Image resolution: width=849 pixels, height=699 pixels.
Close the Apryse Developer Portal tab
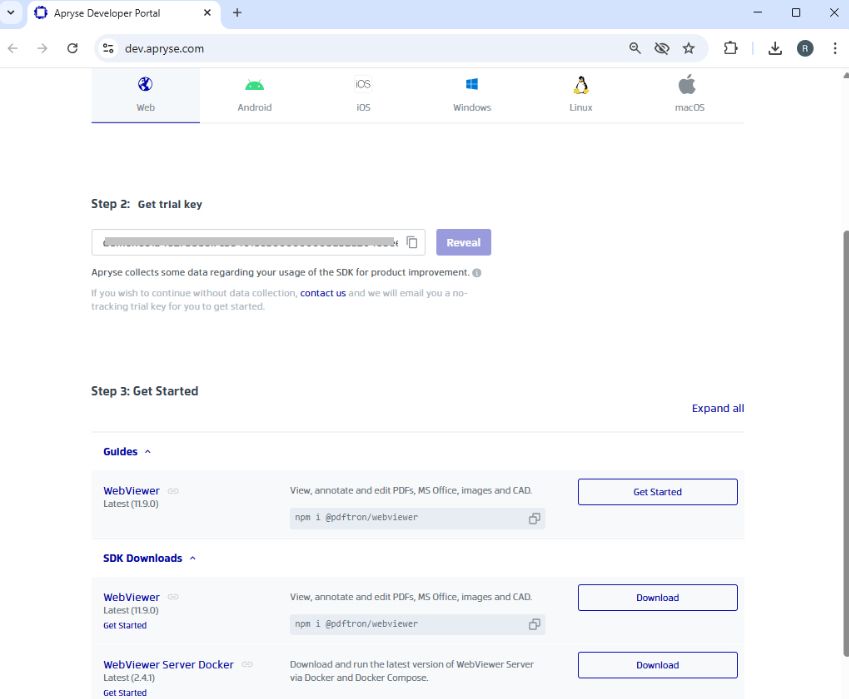(207, 12)
